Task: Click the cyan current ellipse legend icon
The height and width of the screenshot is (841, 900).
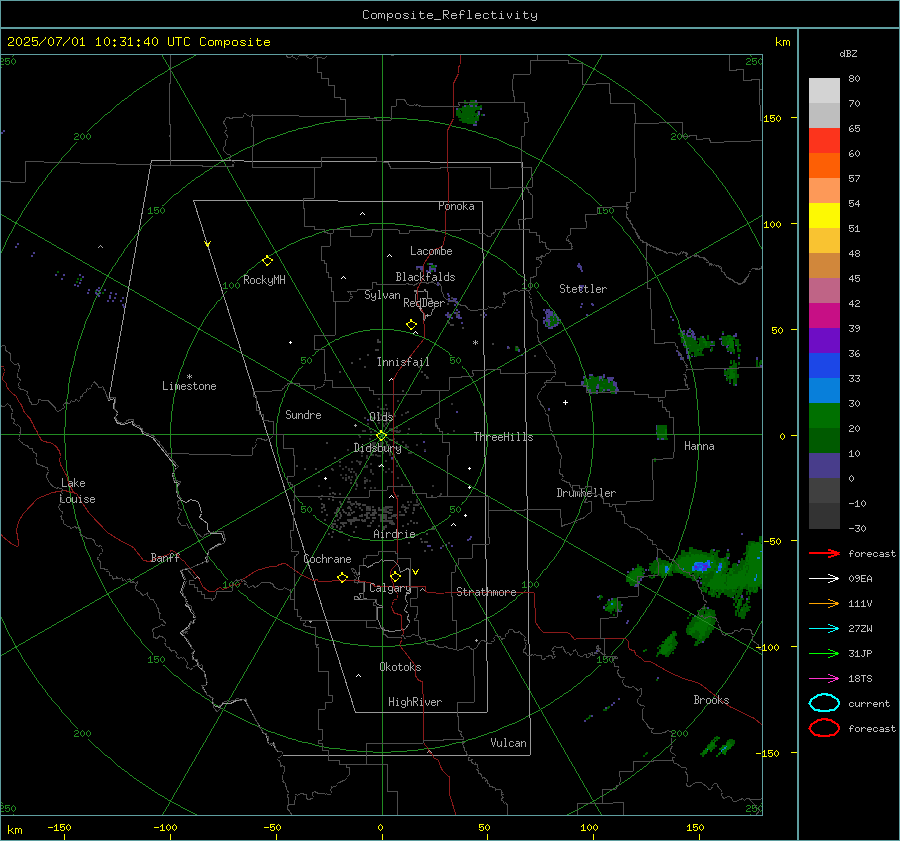Action: (x=824, y=703)
